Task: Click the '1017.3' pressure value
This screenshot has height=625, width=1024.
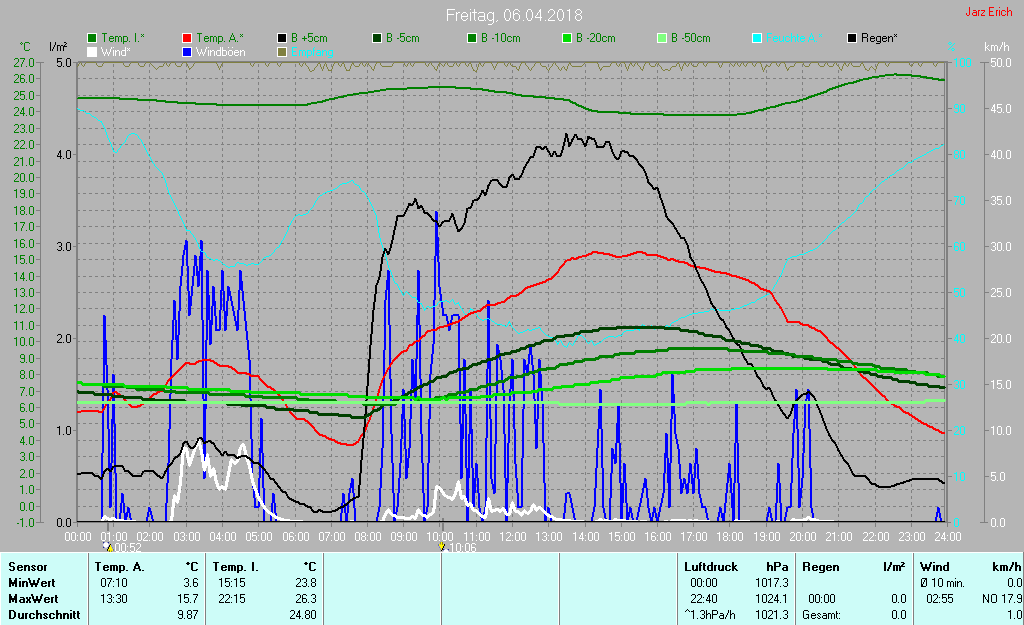Action: pyautogui.click(x=772, y=583)
